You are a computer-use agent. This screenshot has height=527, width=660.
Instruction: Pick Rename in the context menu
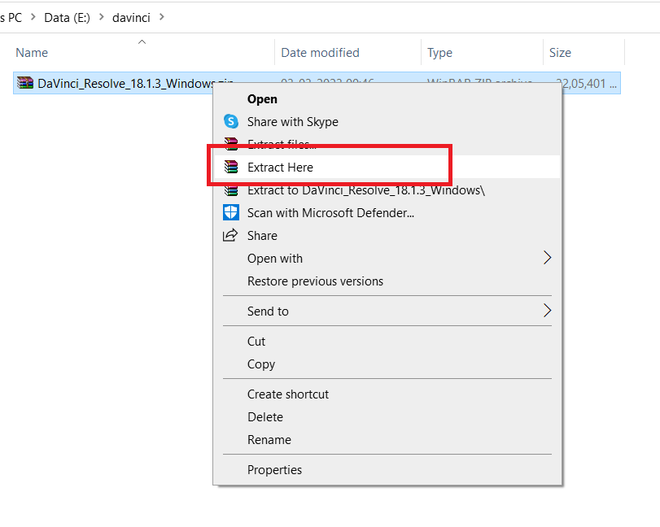[269, 440]
